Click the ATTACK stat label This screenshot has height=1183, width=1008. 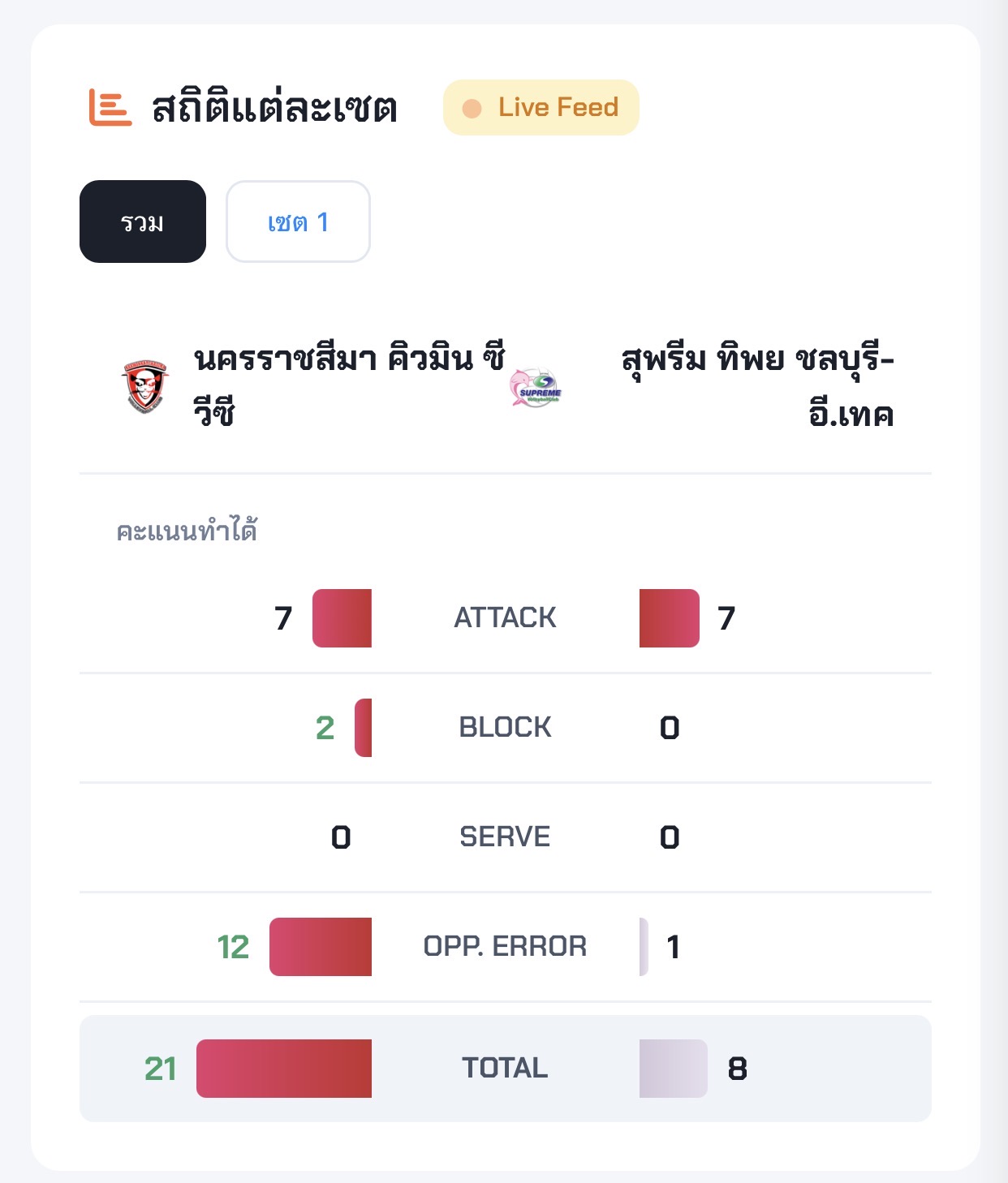coord(505,618)
